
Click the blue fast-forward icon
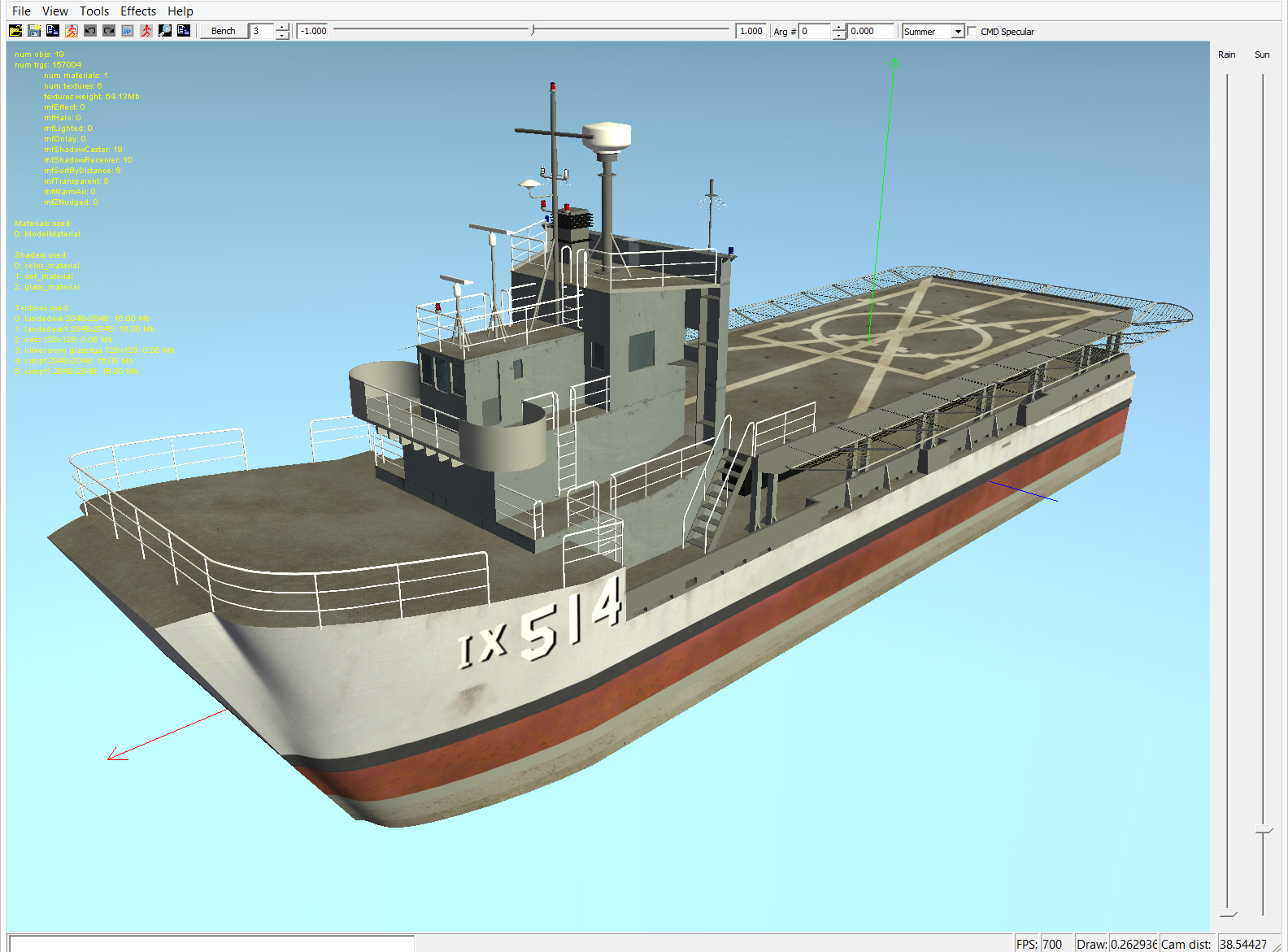click(x=128, y=31)
